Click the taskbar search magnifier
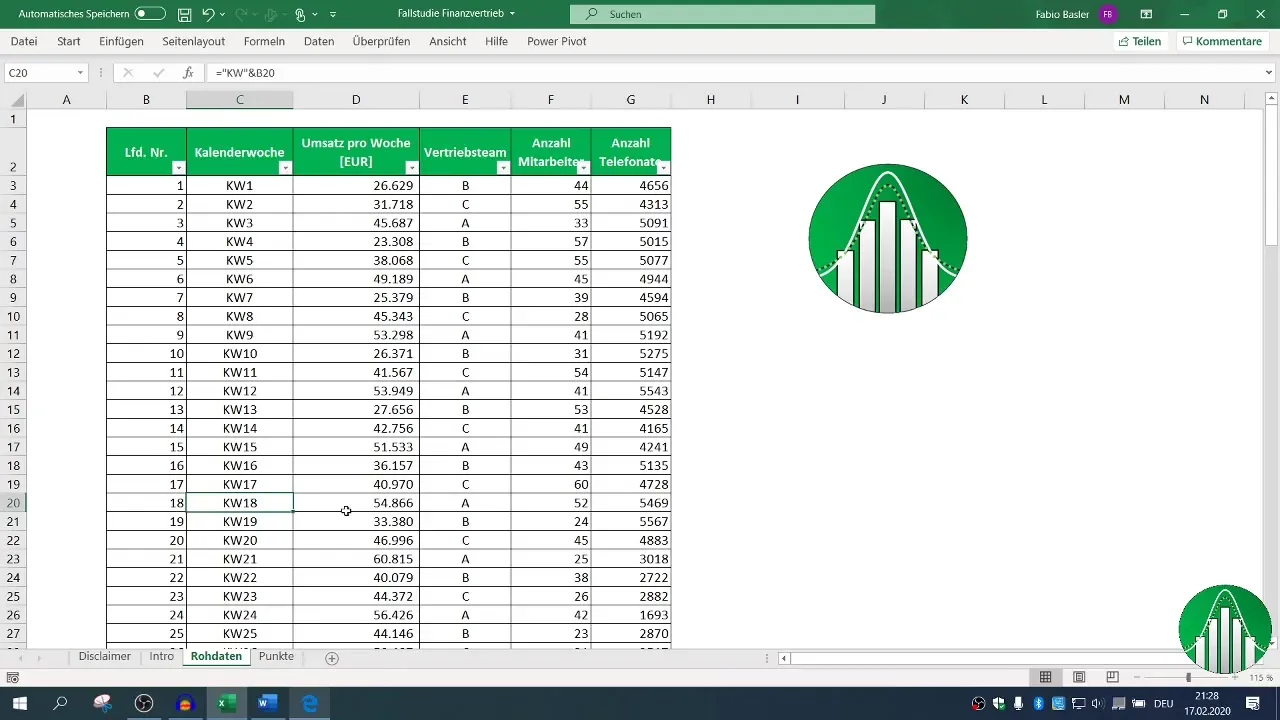This screenshot has height=720, width=1280. pyautogui.click(x=60, y=703)
